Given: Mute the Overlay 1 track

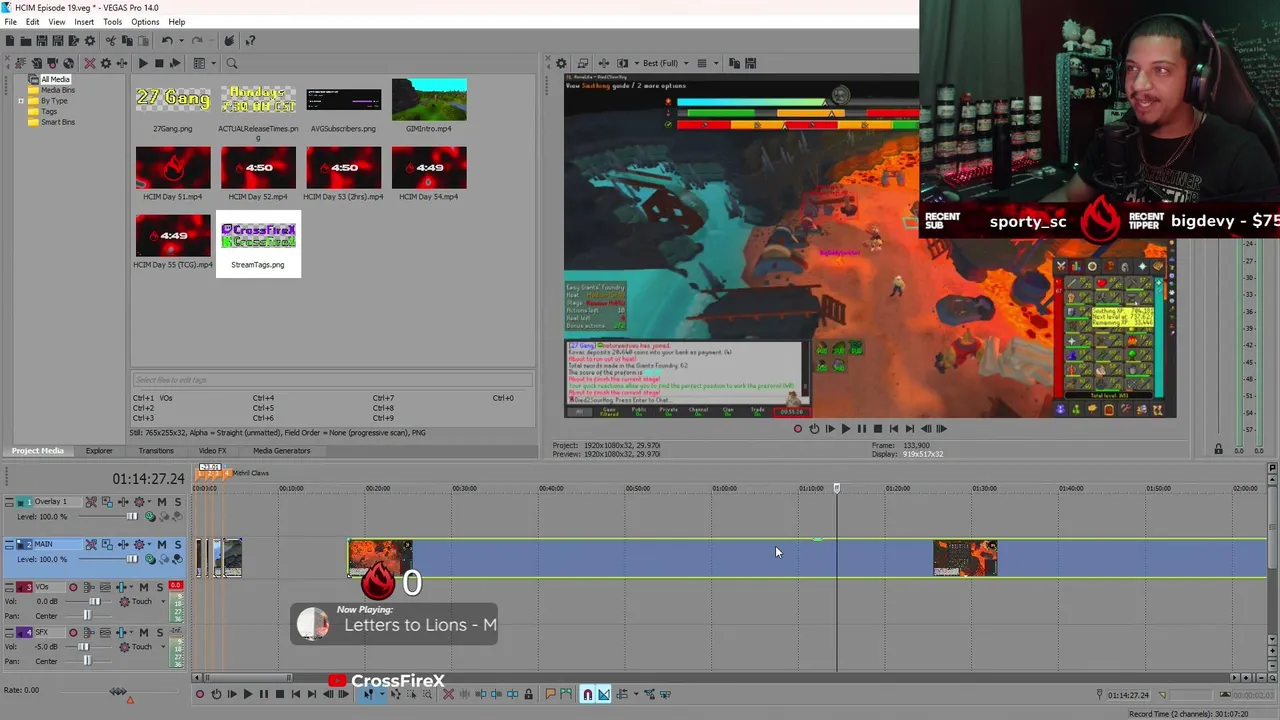Looking at the screenshot, I should click(161, 502).
